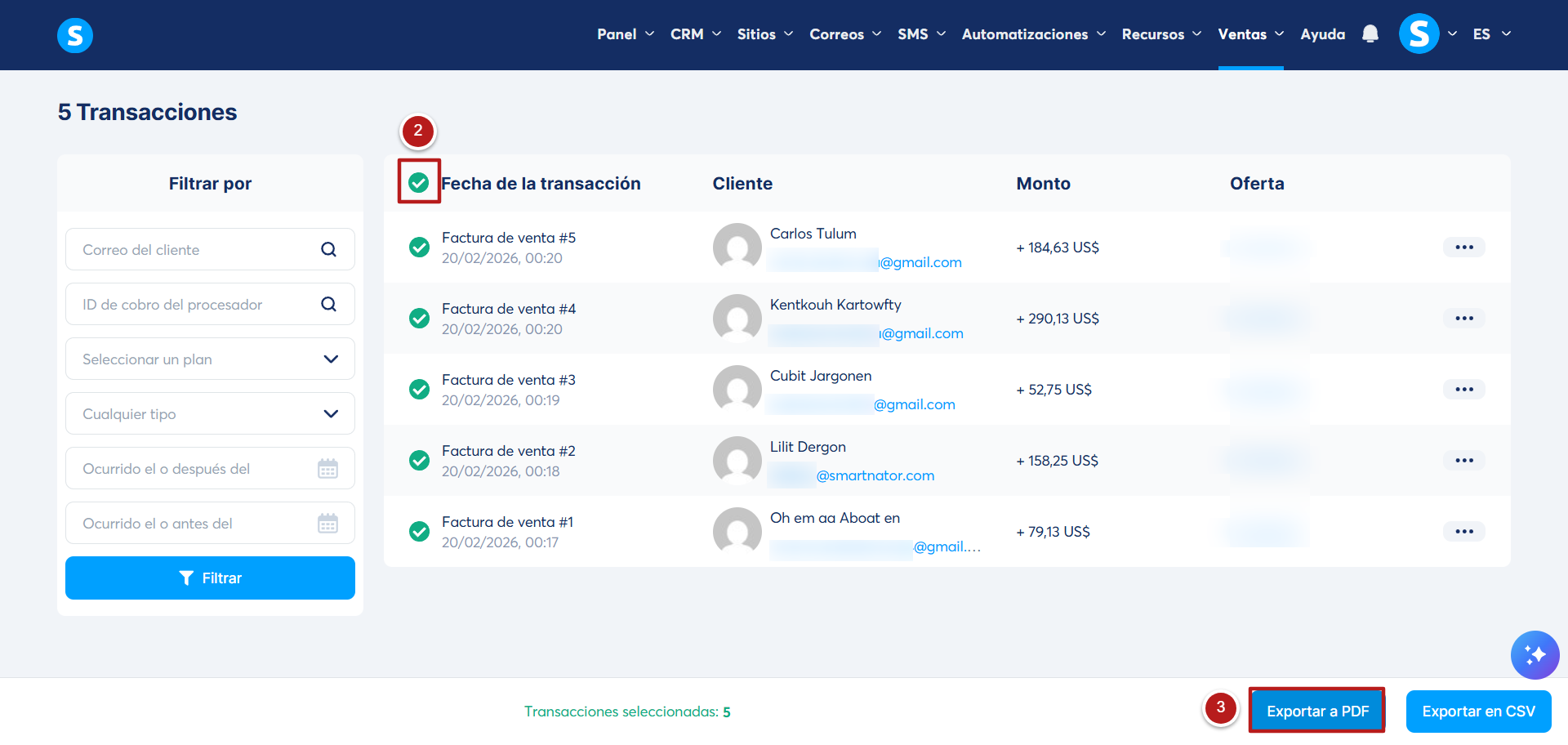Focus the ID de cobro del procesador input

(210, 304)
